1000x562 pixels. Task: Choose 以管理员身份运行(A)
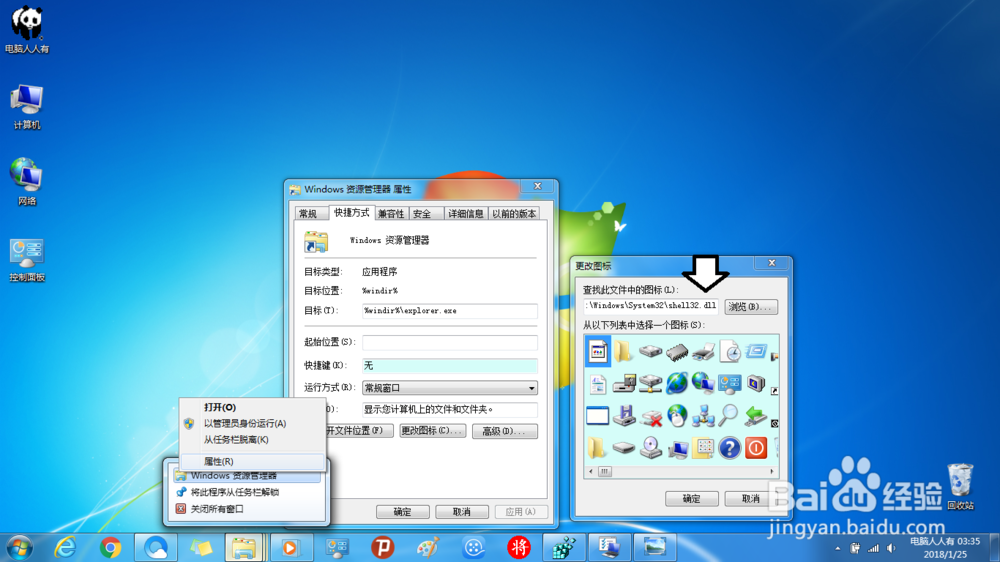coord(253,424)
